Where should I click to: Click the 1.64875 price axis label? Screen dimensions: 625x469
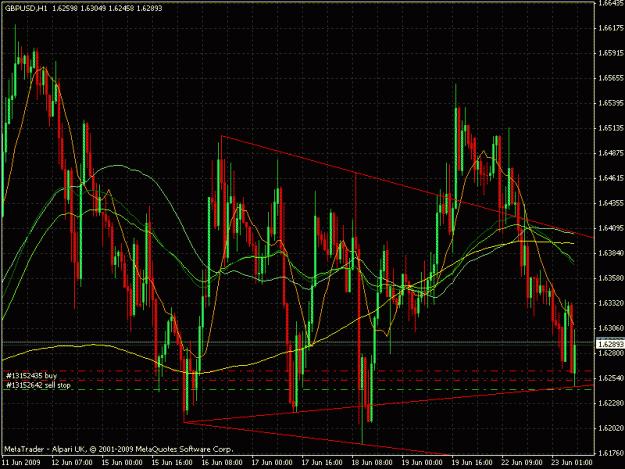(611, 153)
